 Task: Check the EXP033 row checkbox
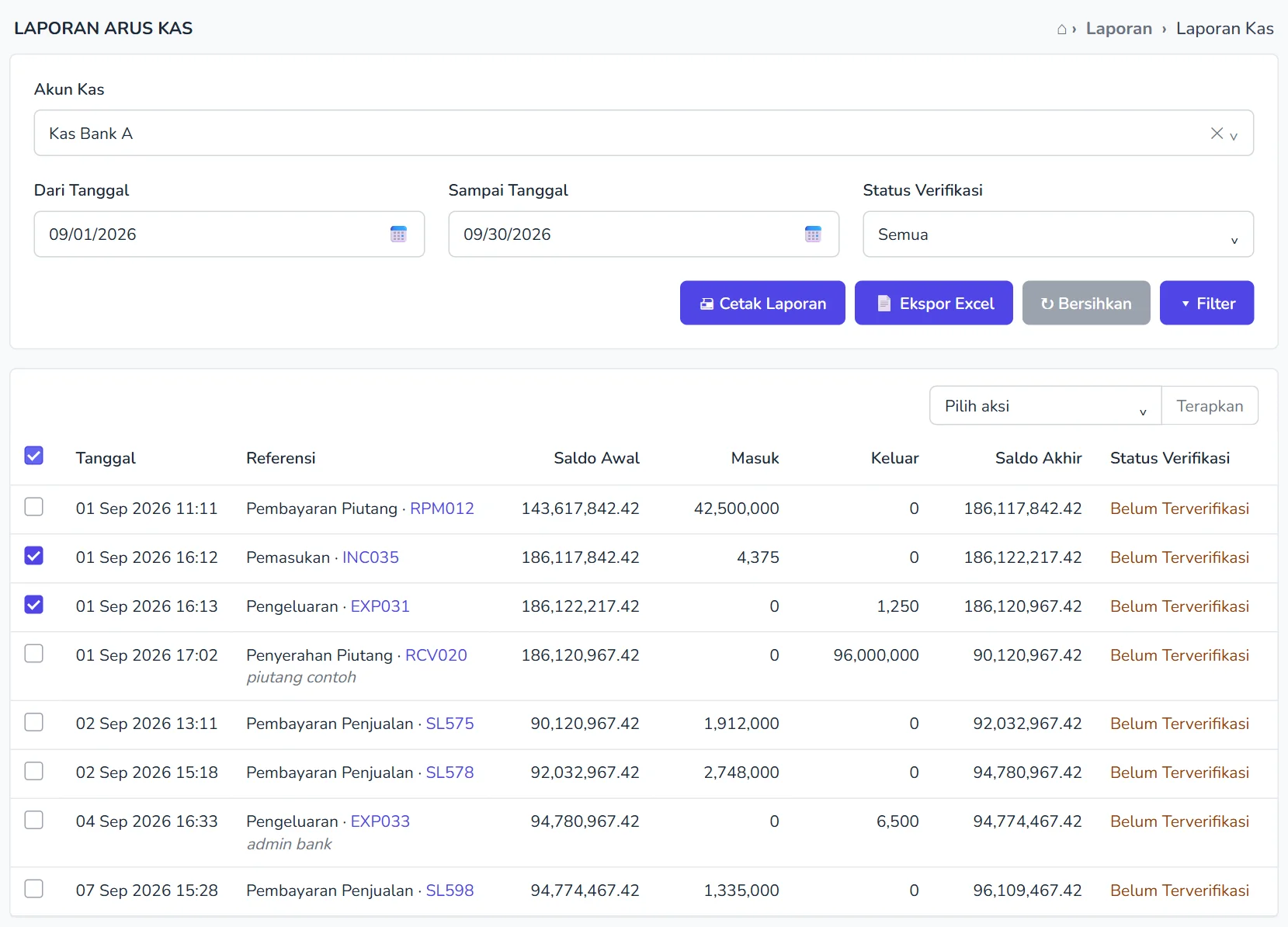click(x=33, y=821)
